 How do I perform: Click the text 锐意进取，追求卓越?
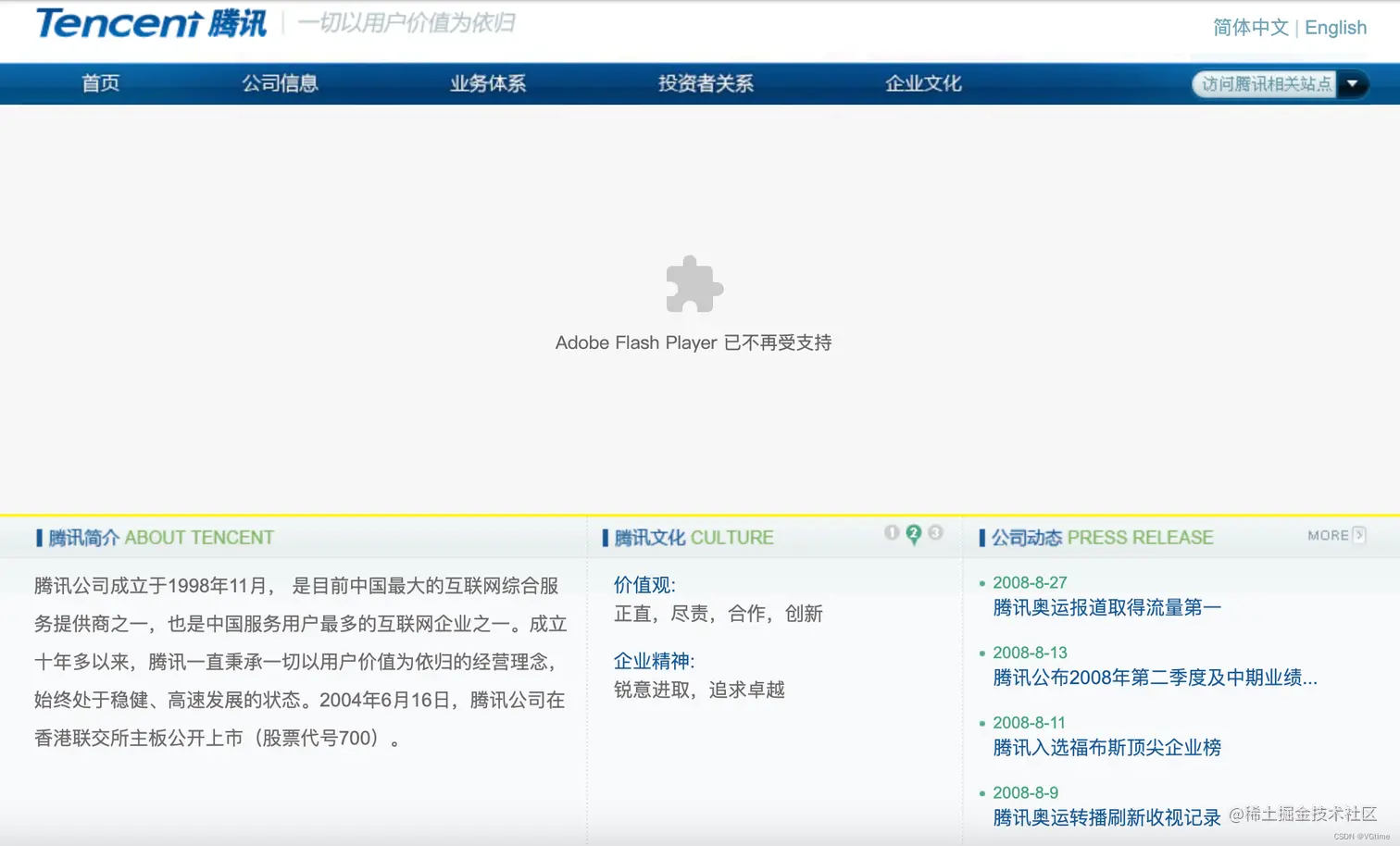click(x=699, y=690)
